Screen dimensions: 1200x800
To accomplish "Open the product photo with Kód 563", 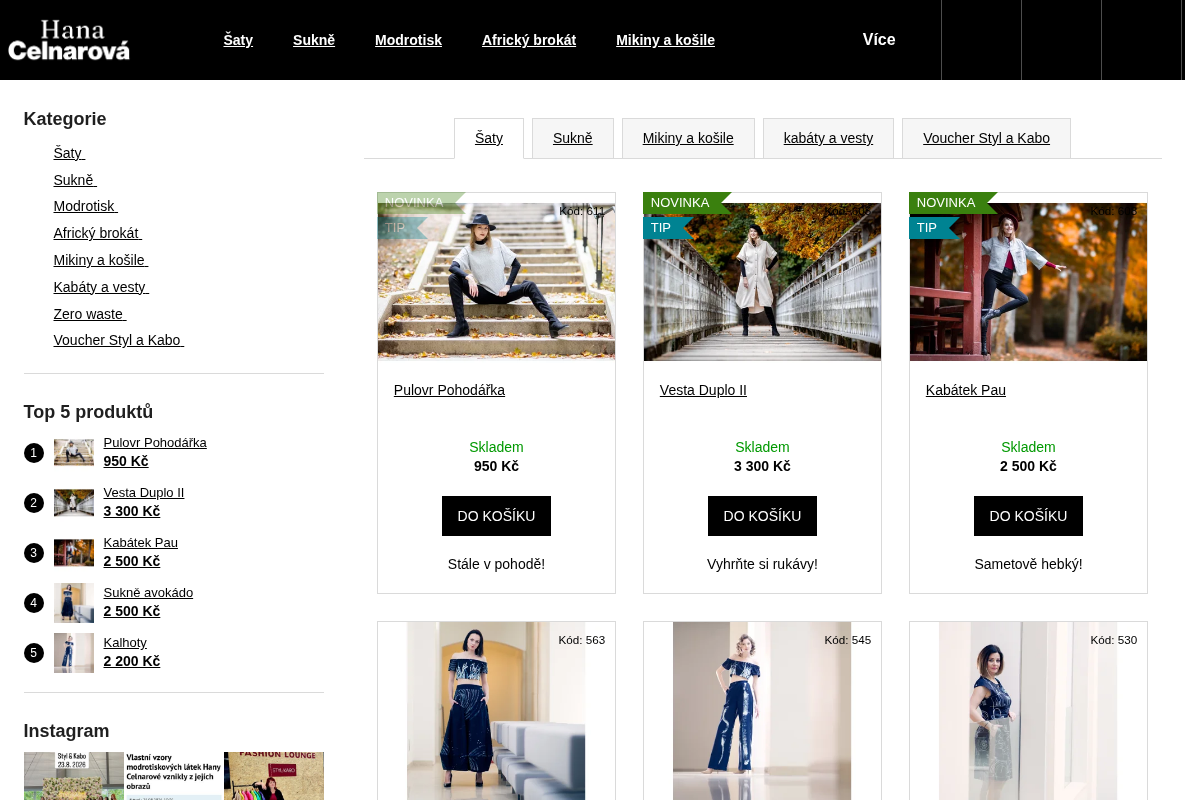I will pos(496,711).
